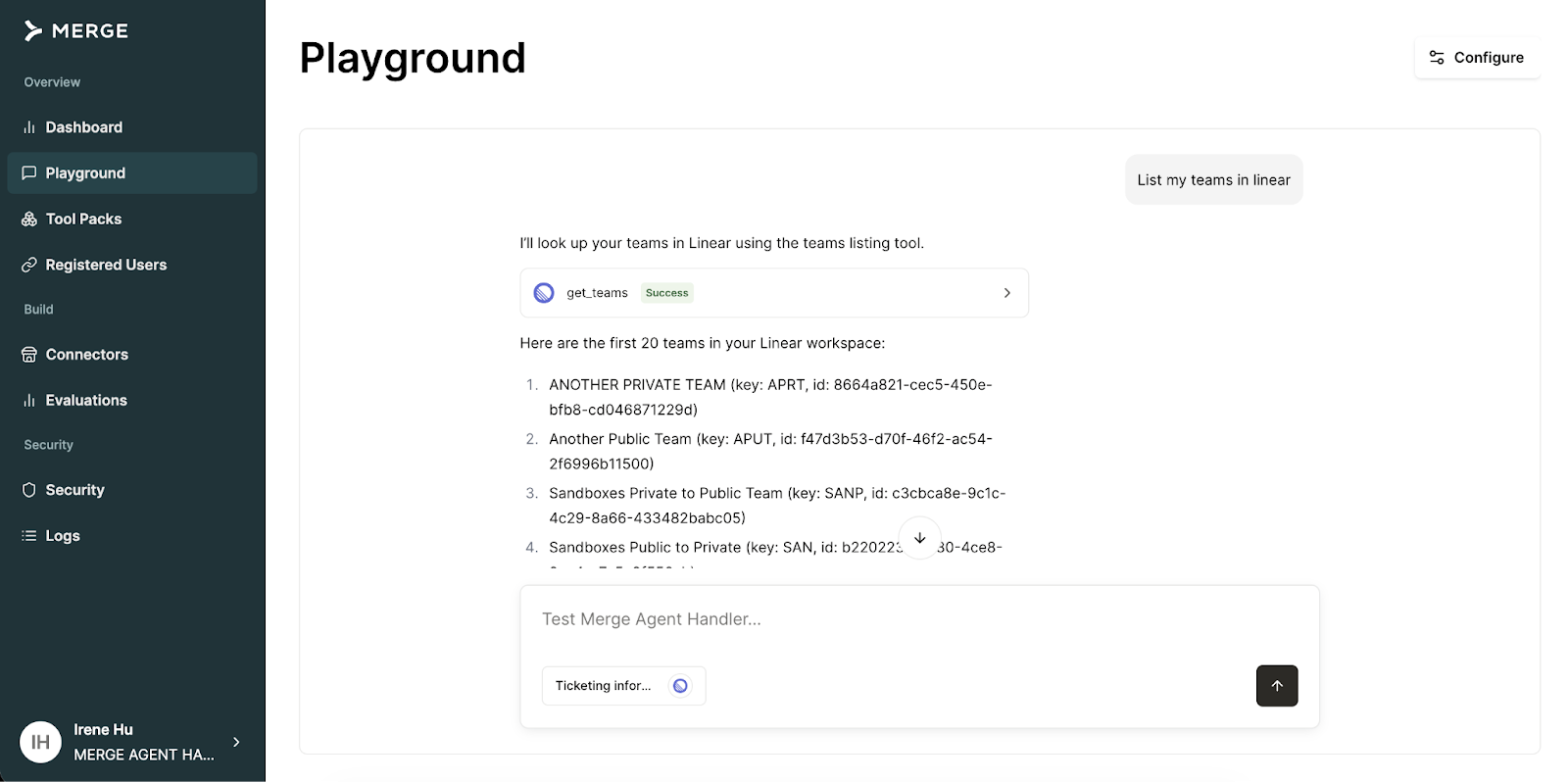This screenshot has height=782, width=1568.
Task: Click the Evaluations chart icon
Action: tap(29, 400)
